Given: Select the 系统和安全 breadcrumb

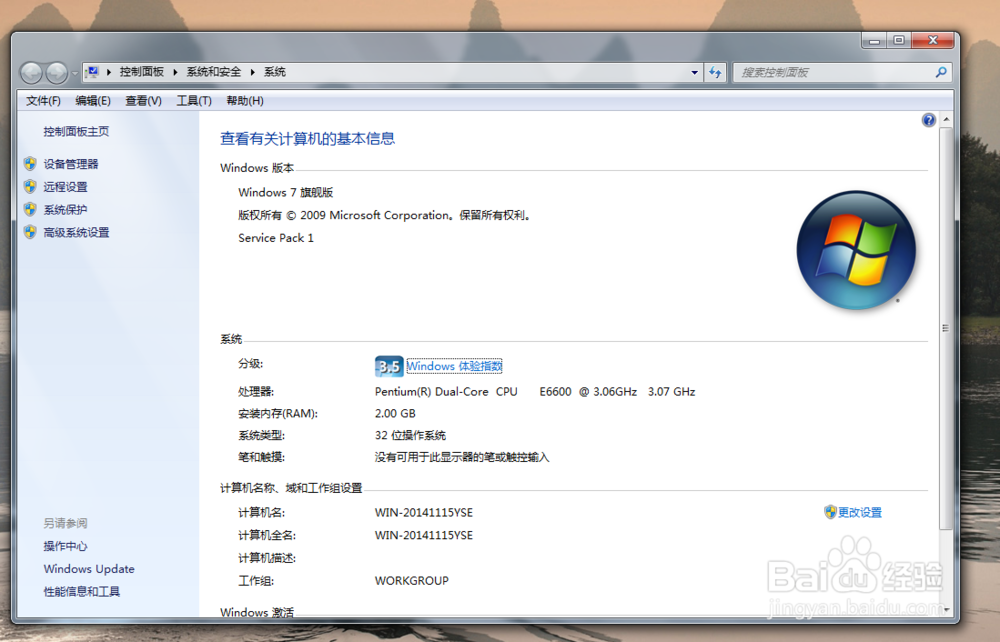Looking at the screenshot, I should click(214, 72).
